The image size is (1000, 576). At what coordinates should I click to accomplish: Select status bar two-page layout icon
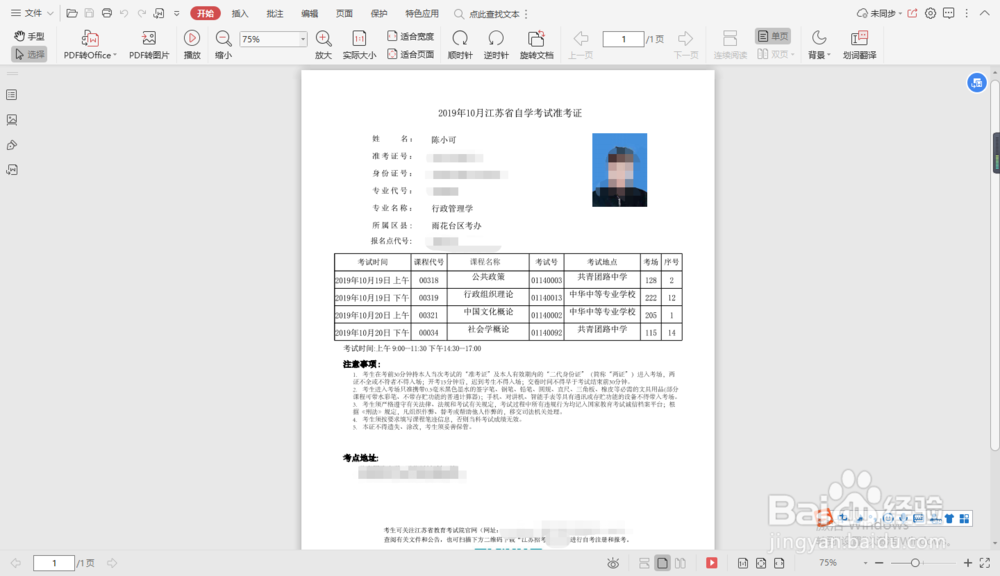[x=680, y=563]
